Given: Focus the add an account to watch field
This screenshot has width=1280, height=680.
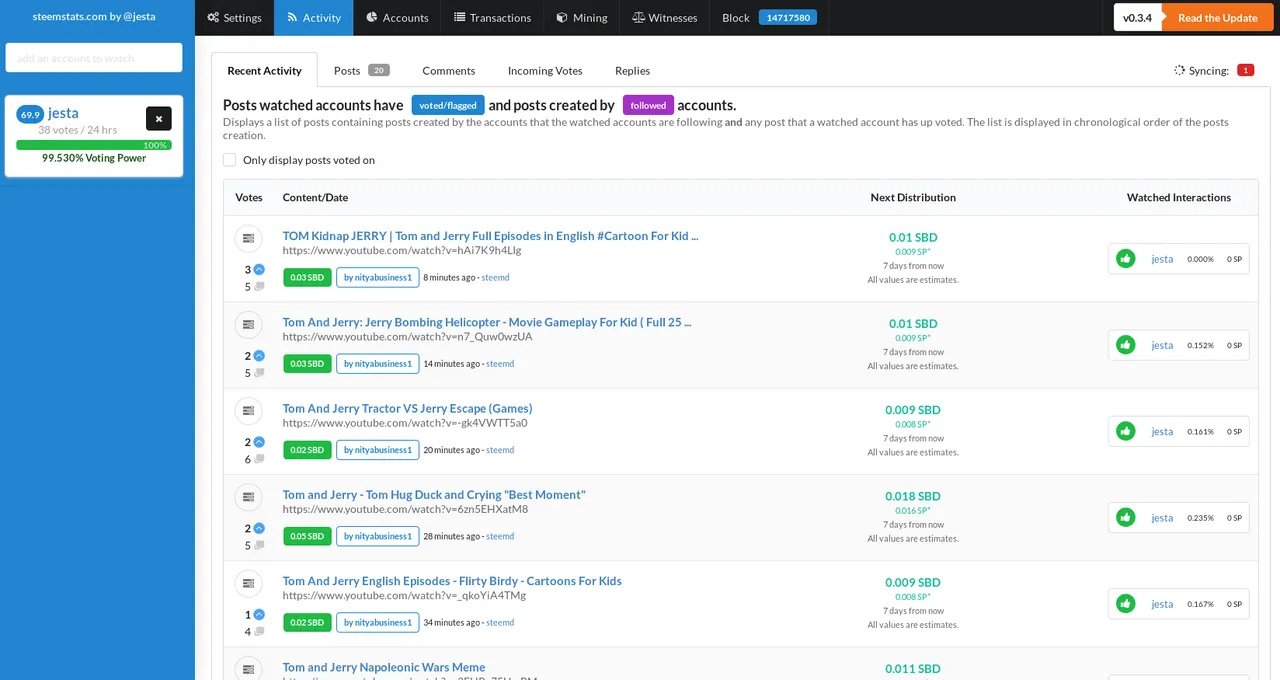Looking at the screenshot, I should click(94, 58).
